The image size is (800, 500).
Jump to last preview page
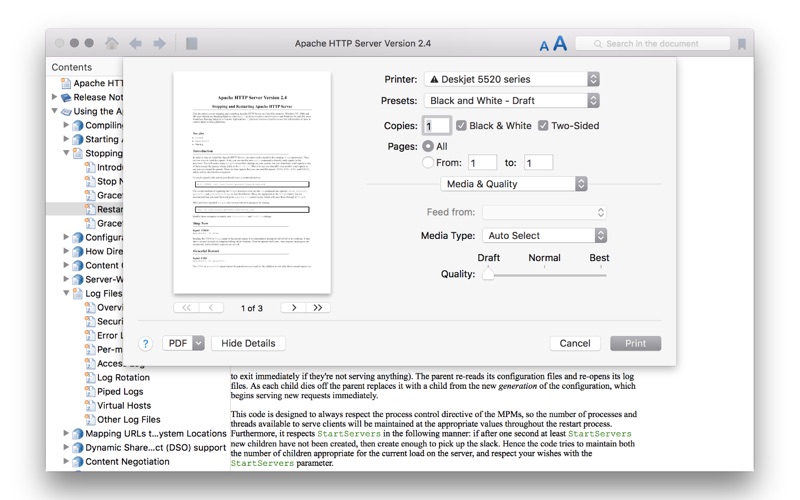318,308
